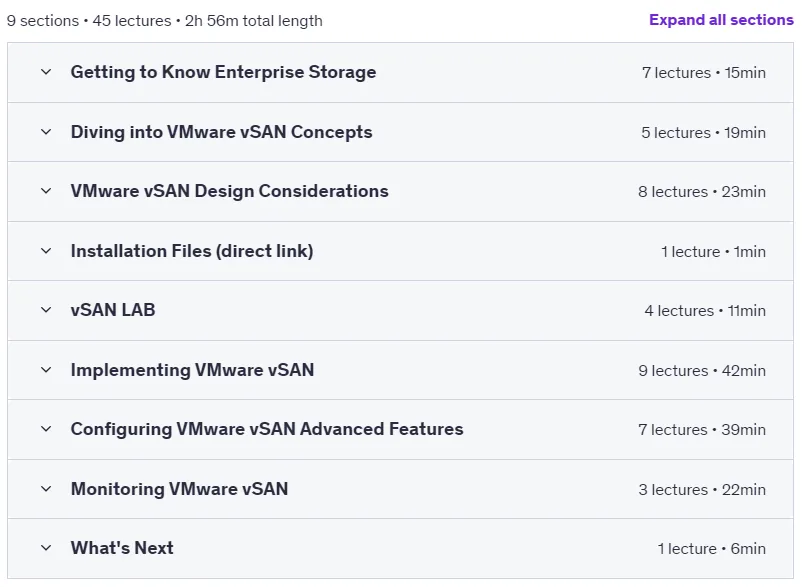
Task: Expand the What's Next section chevron
Action: pyautogui.click(x=46, y=548)
